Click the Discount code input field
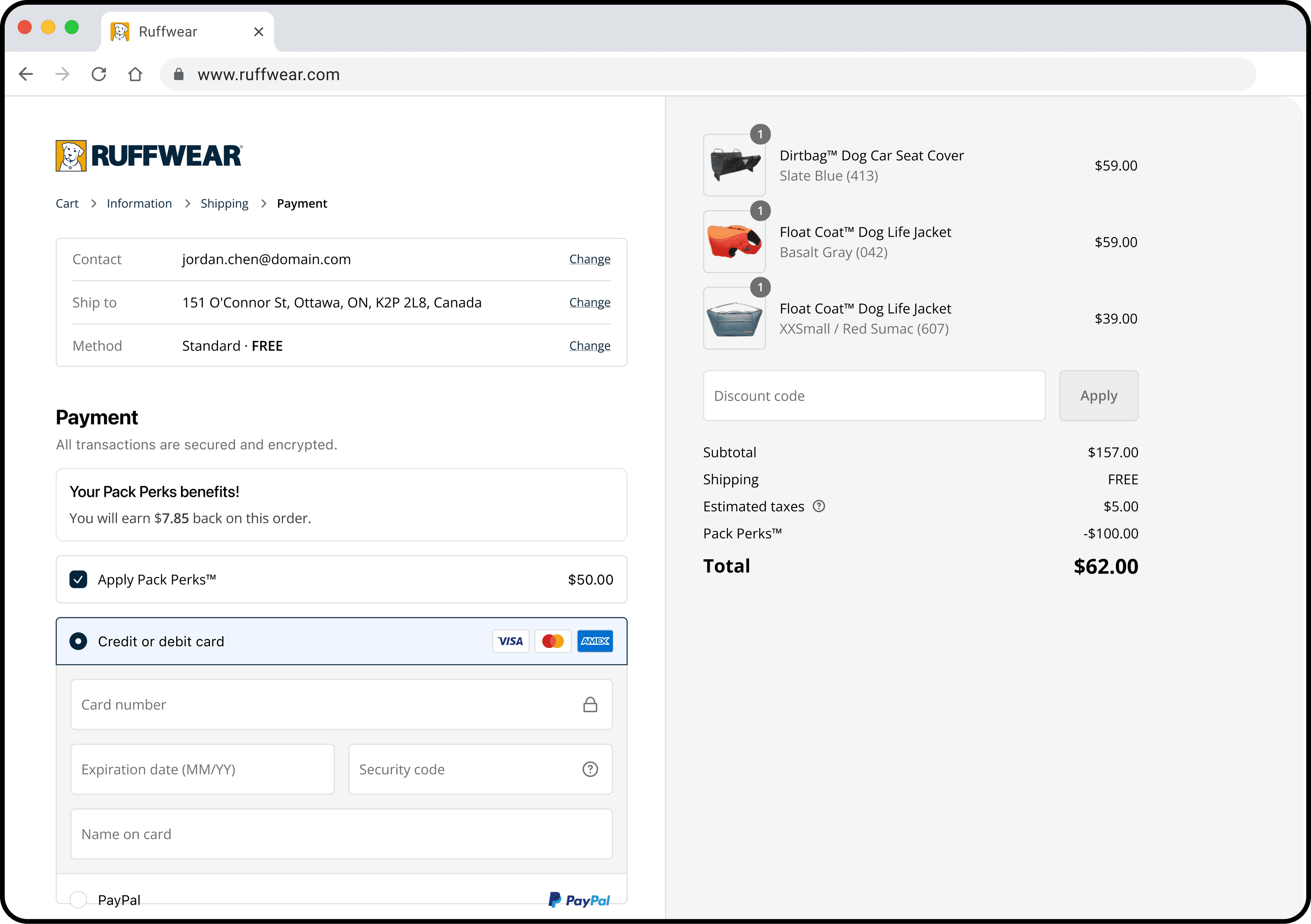 point(874,395)
